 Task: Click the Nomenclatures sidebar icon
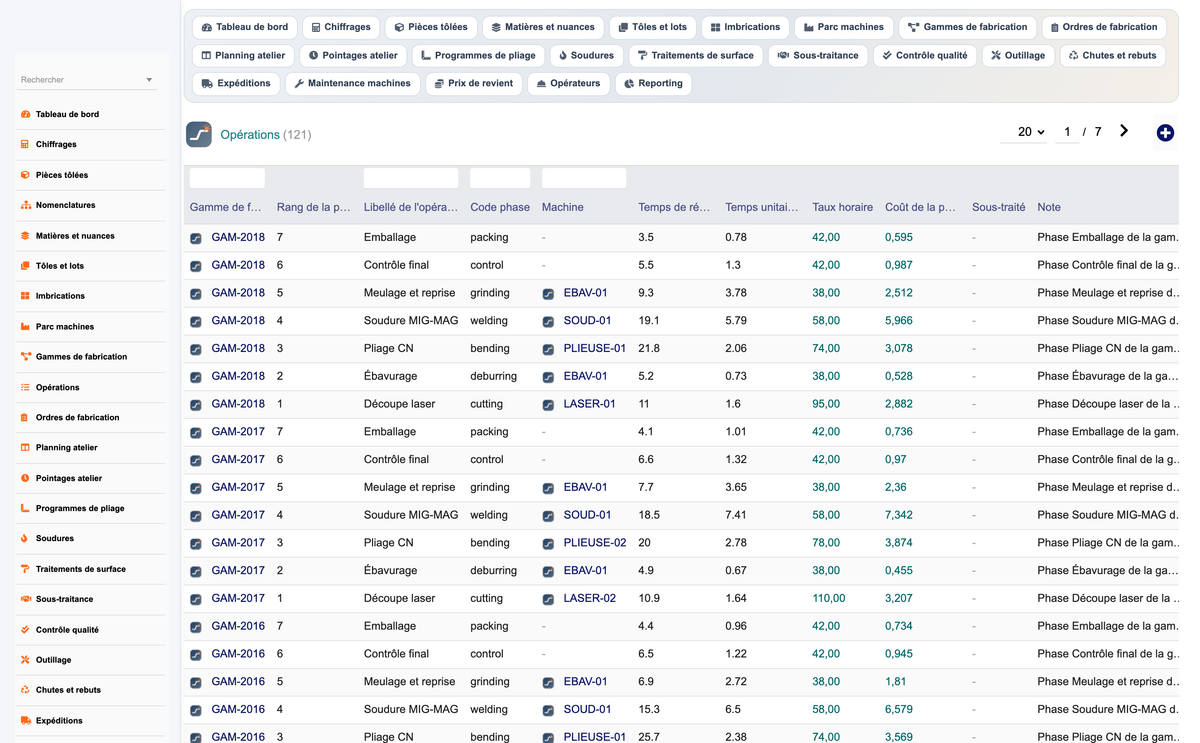click(25, 205)
